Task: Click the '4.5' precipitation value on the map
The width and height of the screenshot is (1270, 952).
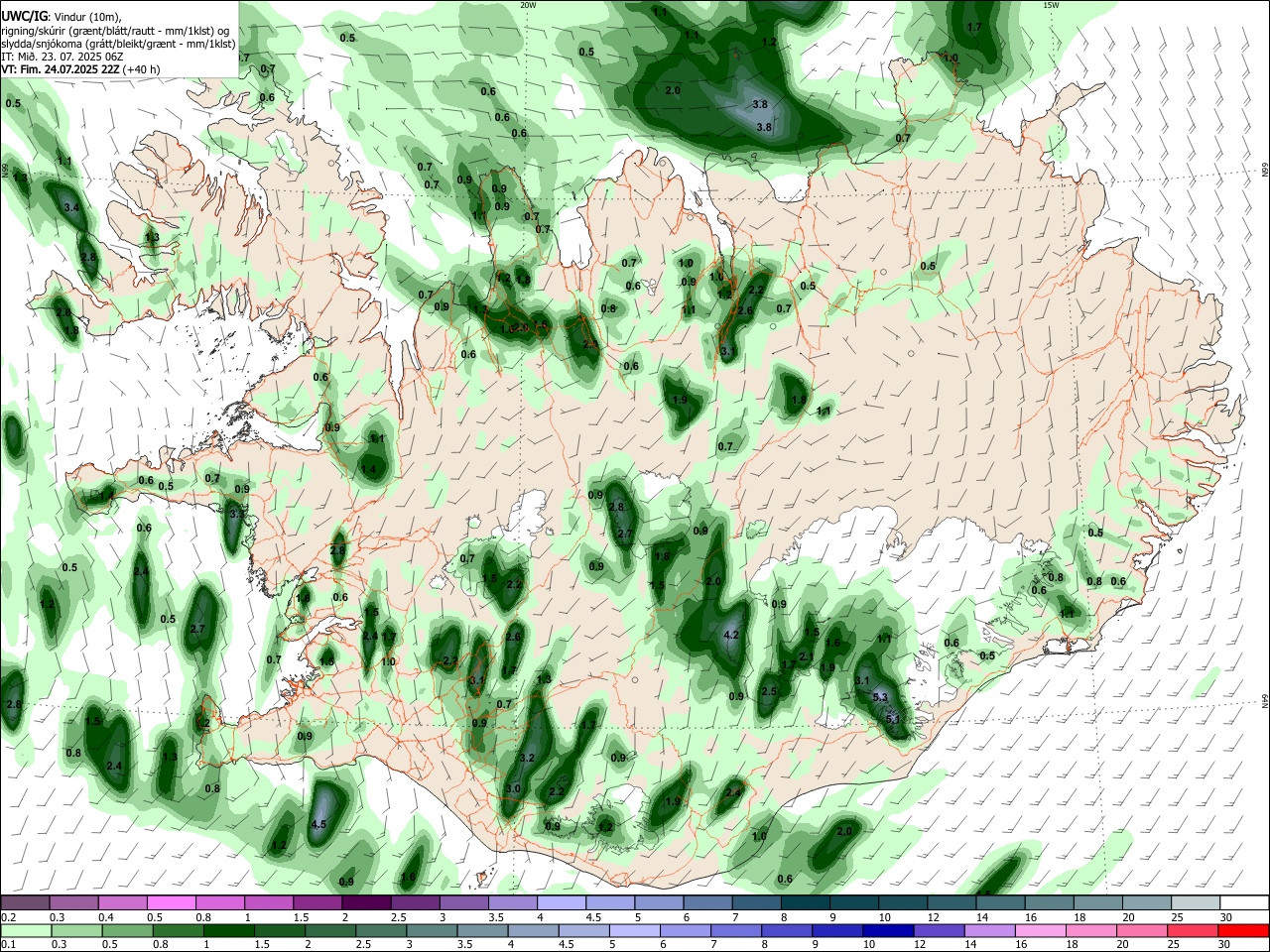Action: tap(319, 824)
